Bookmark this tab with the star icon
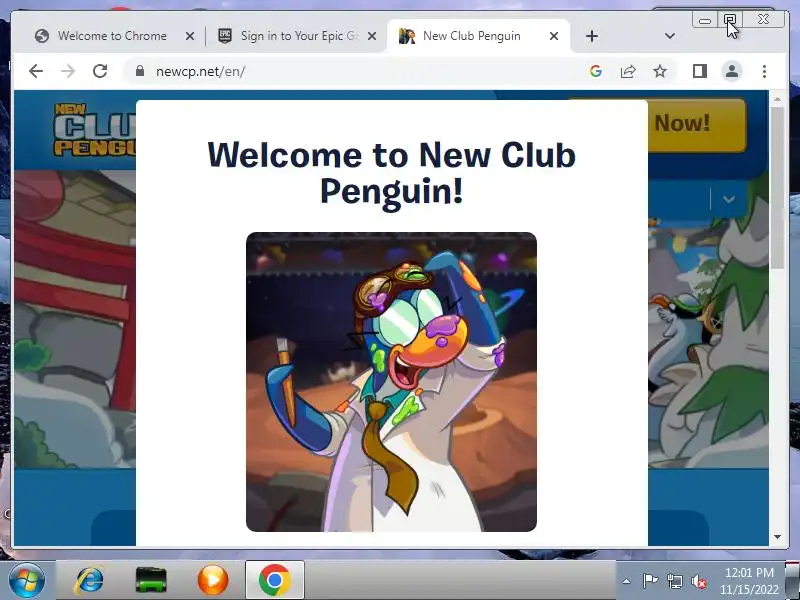800x600 pixels. 660,71
